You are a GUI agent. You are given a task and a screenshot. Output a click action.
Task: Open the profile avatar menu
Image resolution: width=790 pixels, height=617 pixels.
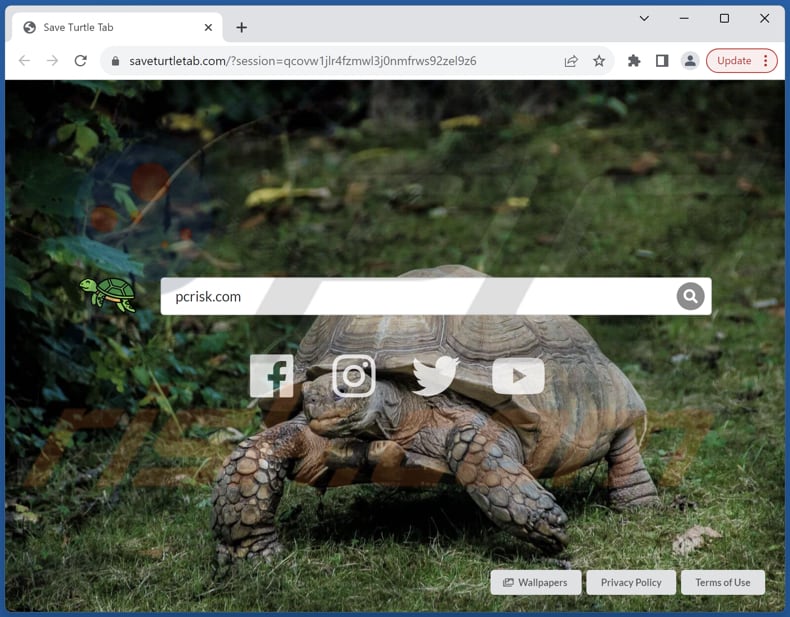point(690,61)
